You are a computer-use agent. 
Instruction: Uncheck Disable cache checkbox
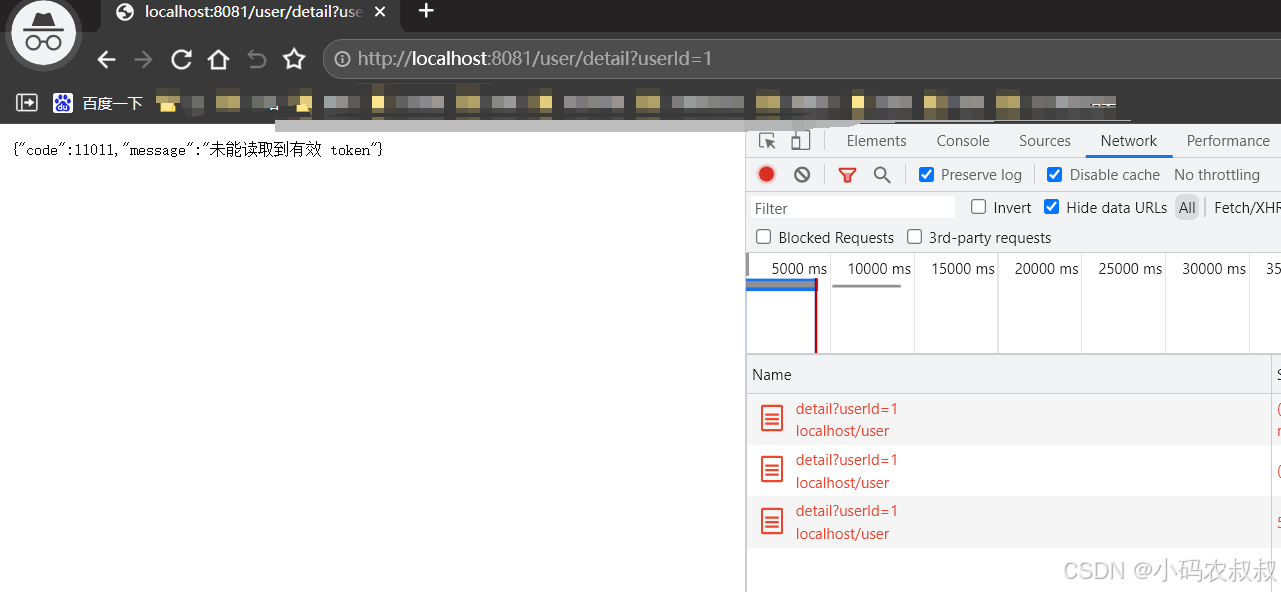(1054, 174)
